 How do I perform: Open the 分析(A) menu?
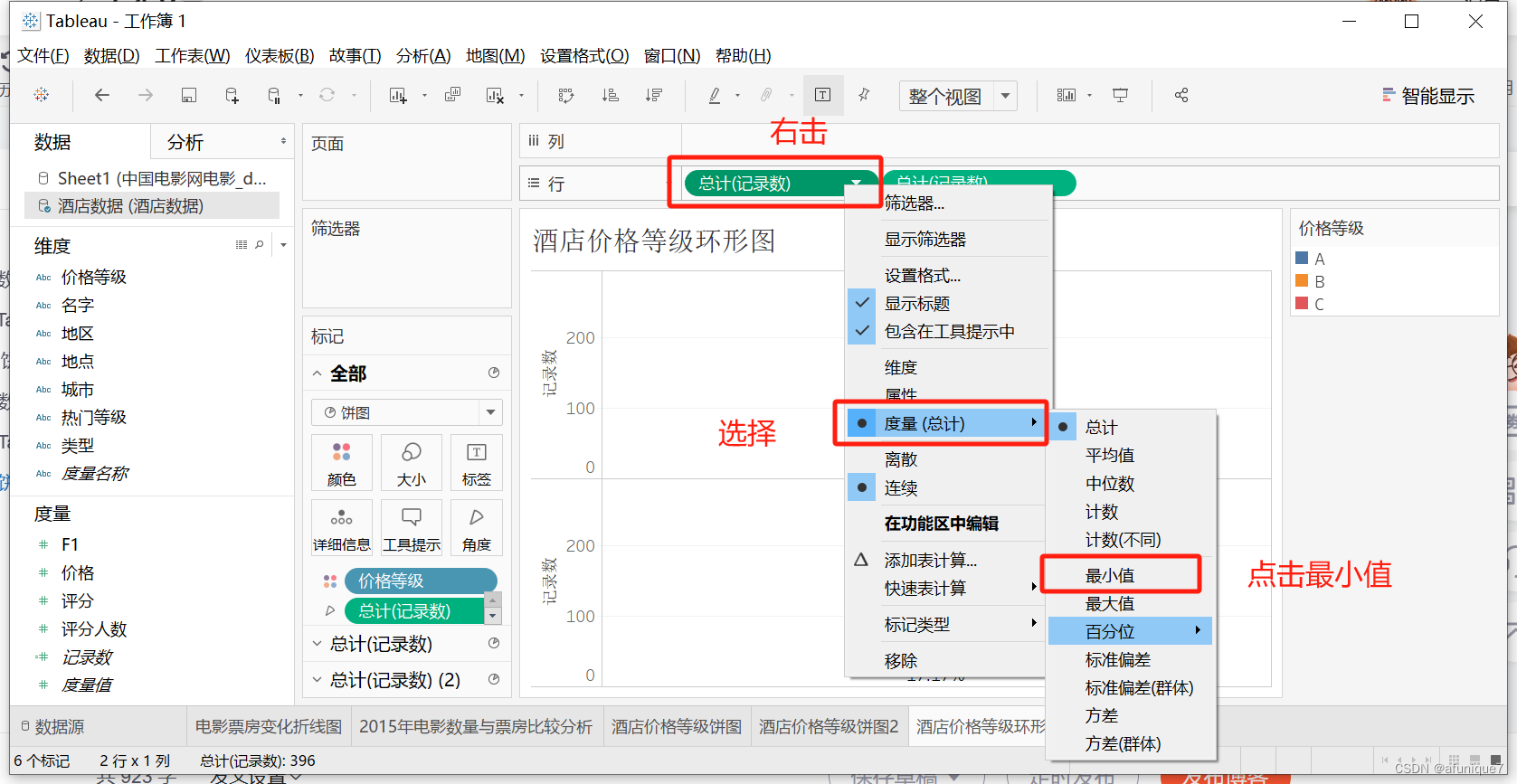(x=423, y=56)
